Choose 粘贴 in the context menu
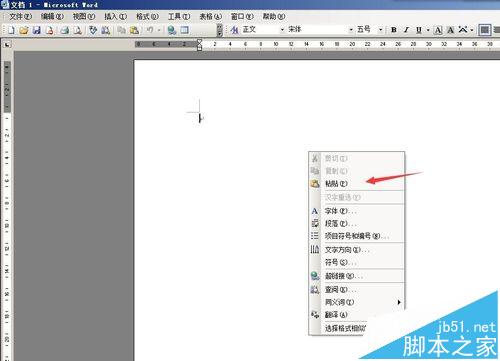The image size is (500, 361). [357, 184]
